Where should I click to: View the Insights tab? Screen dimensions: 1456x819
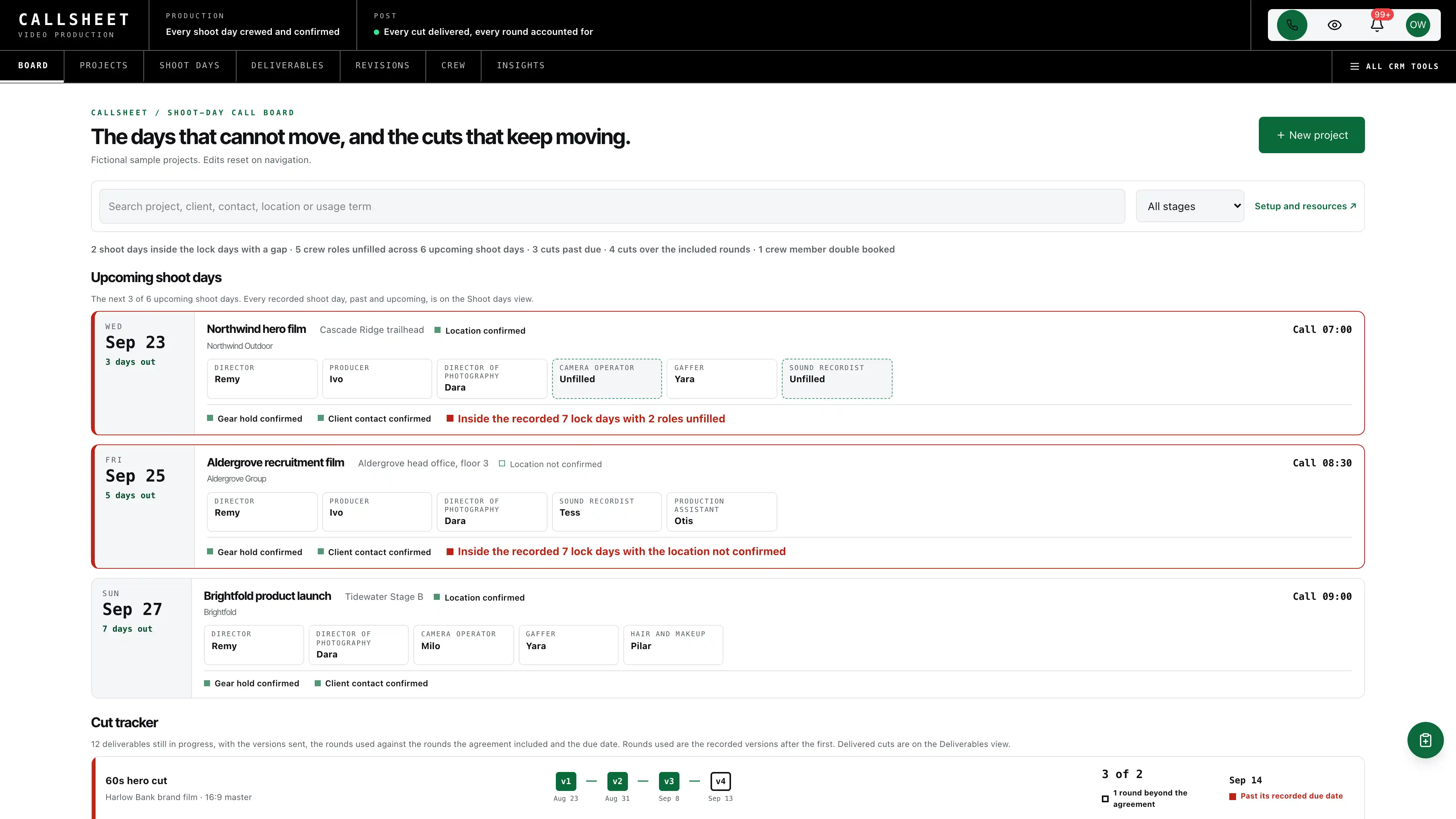(521, 66)
